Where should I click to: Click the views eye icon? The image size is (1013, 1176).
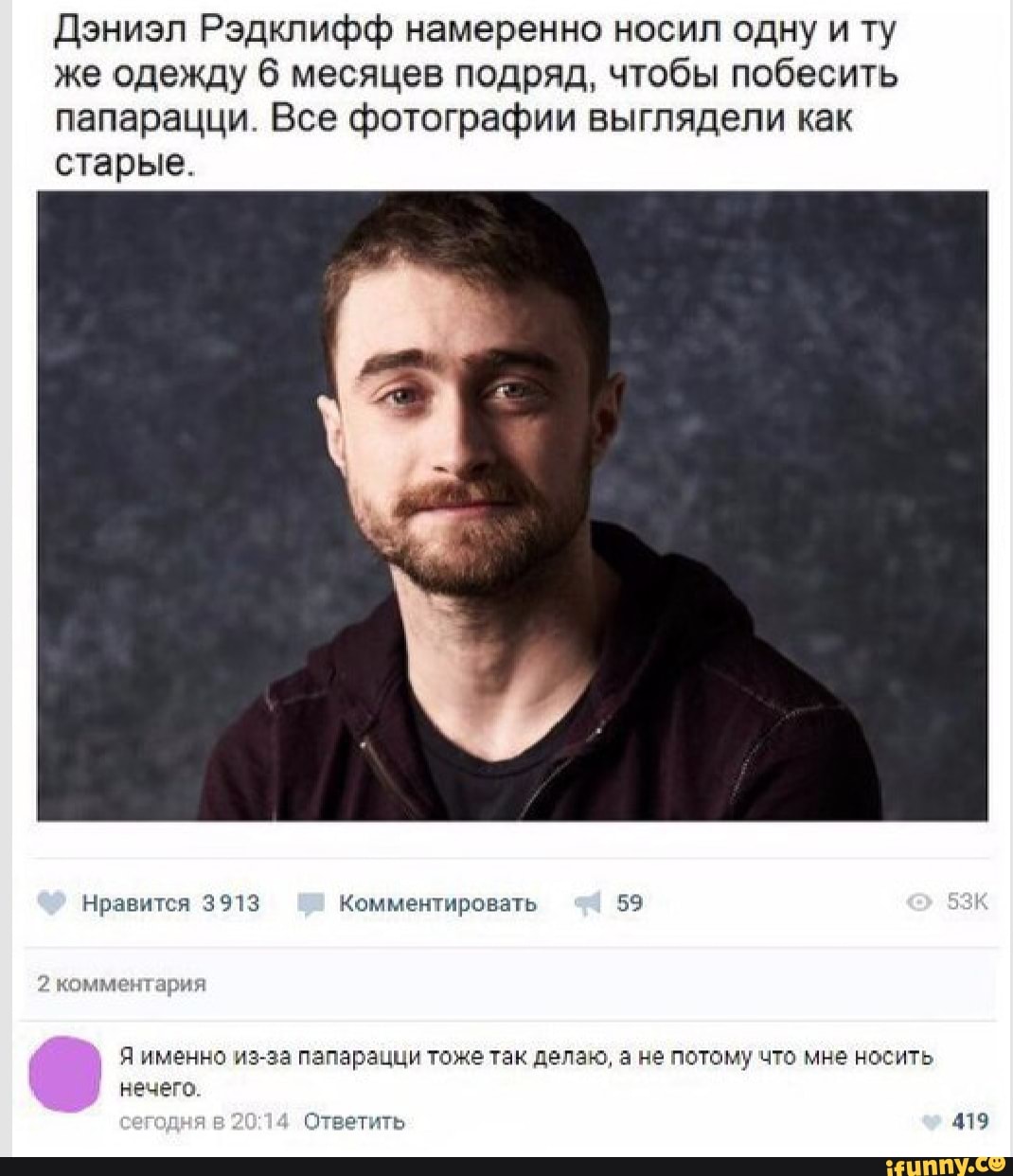tap(919, 904)
